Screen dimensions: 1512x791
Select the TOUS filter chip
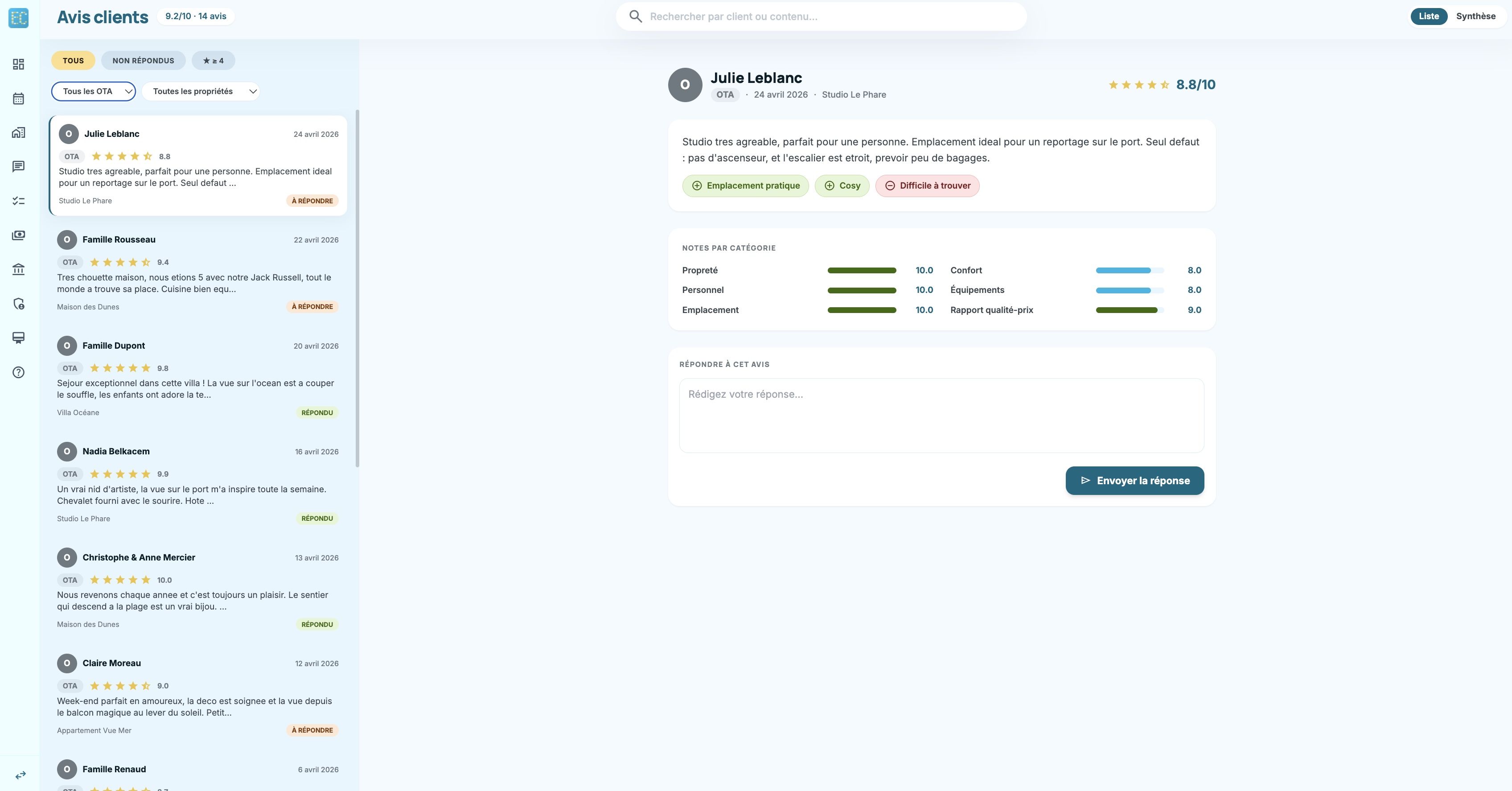tap(74, 61)
